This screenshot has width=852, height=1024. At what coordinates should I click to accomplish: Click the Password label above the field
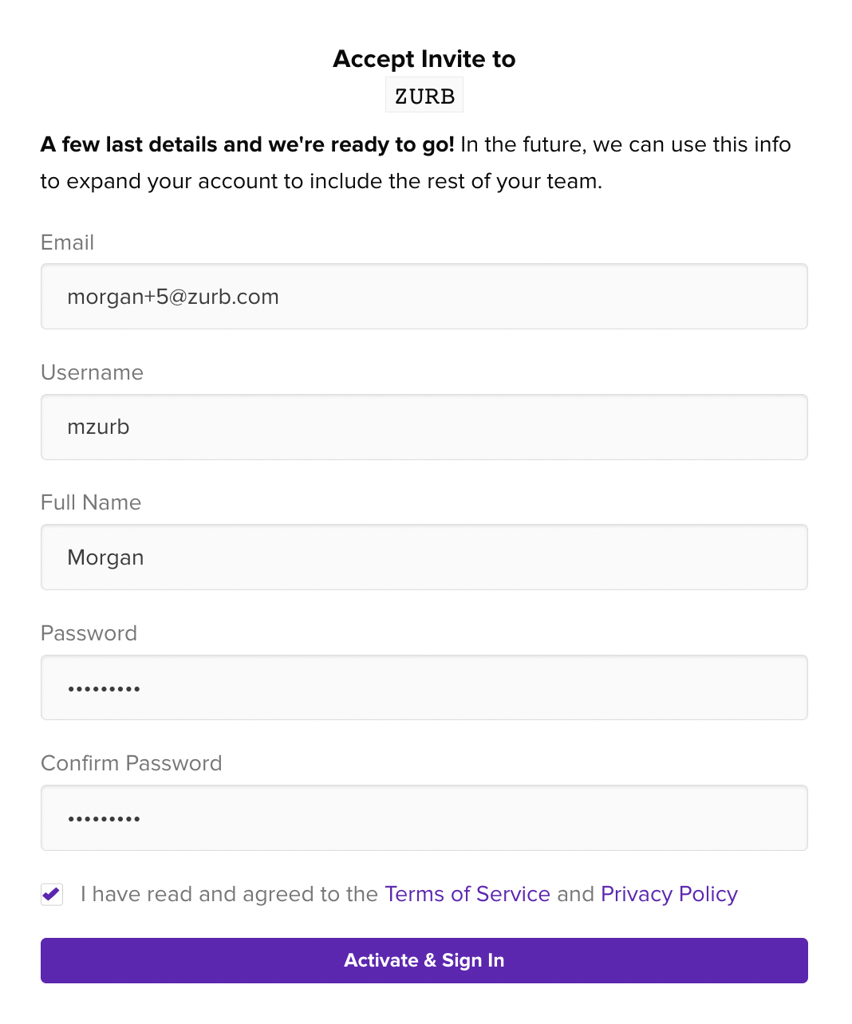coord(89,633)
